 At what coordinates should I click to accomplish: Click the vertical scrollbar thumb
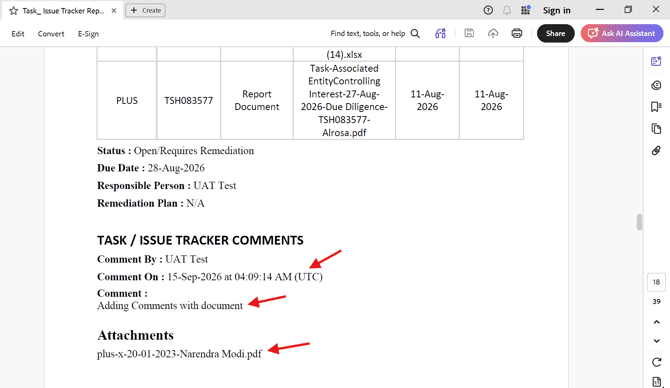[x=639, y=222]
